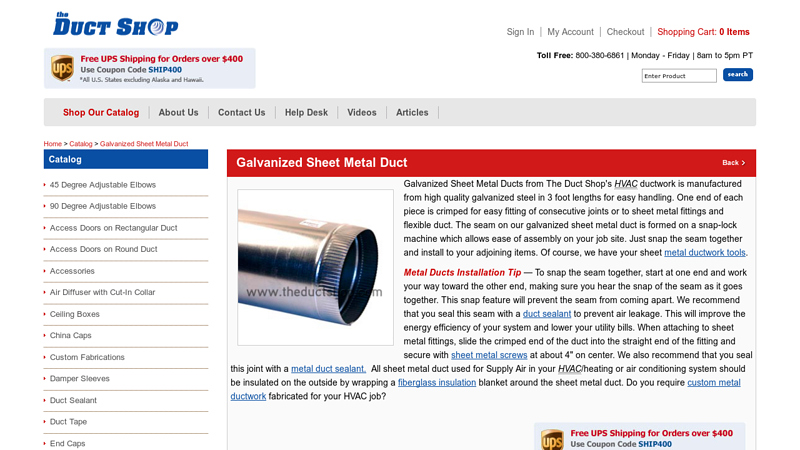
Task: Click the galvanized duct product image
Action: (x=315, y=267)
